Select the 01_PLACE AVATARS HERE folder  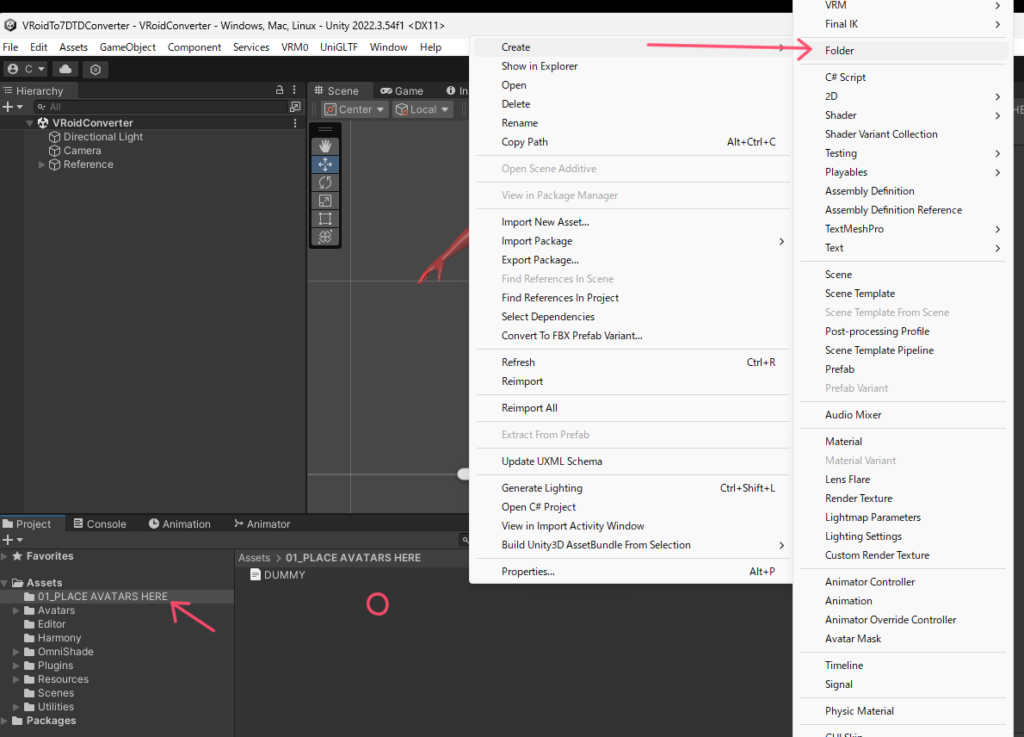(x=102, y=597)
